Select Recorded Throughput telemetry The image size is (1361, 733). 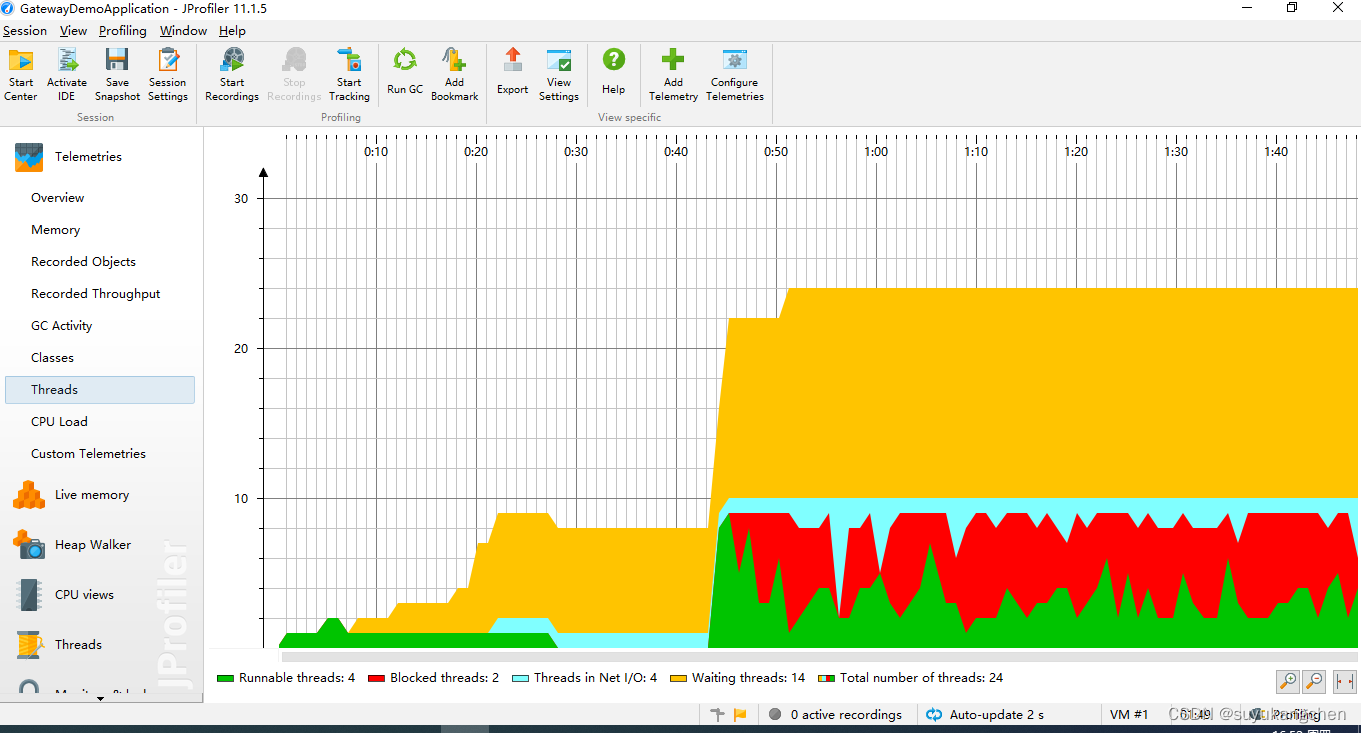click(100, 294)
